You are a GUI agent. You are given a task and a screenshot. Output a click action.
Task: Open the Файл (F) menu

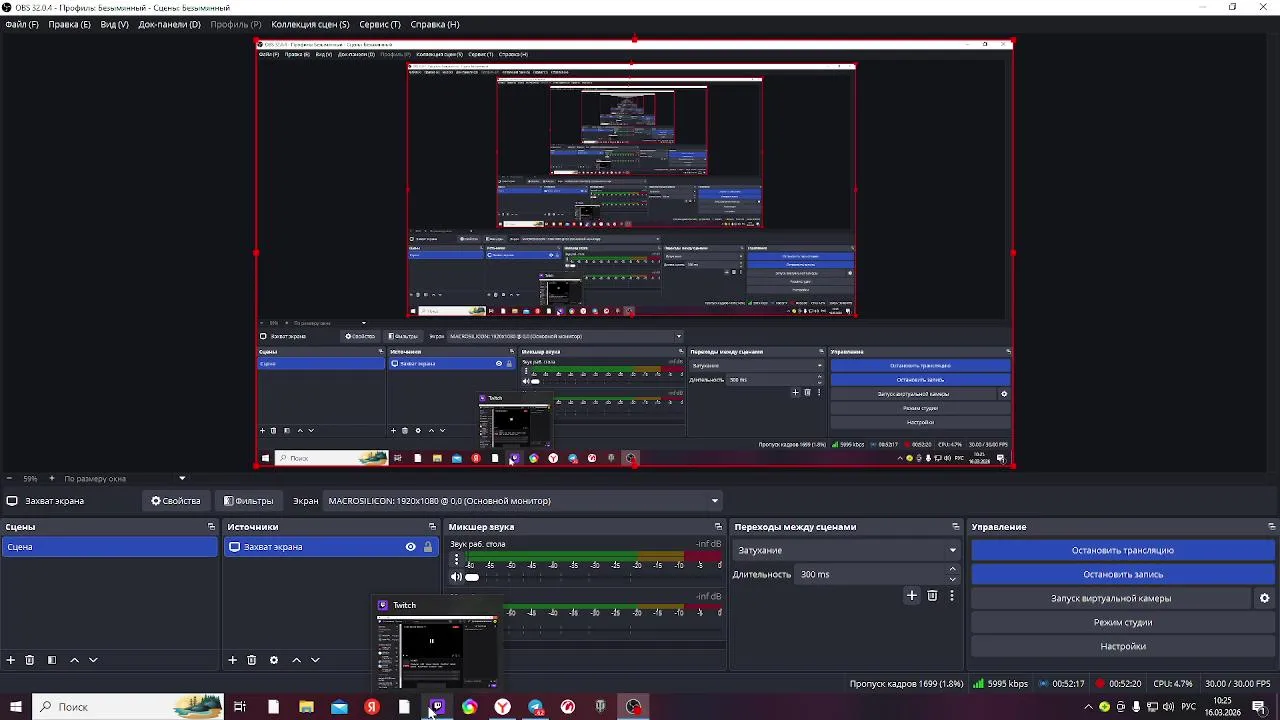click(x=22, y=24)
